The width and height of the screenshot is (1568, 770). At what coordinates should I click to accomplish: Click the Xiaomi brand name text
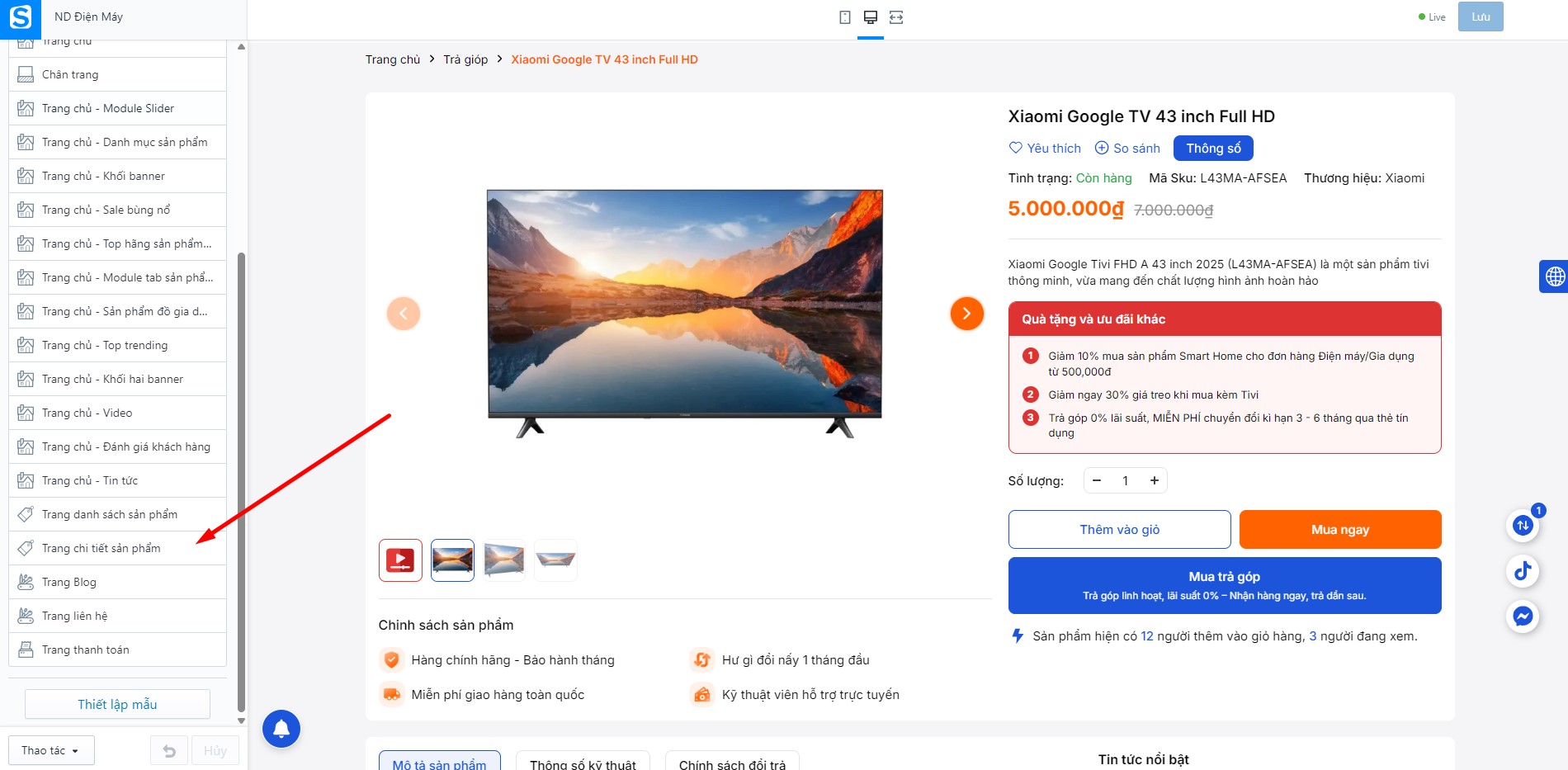[x=1405, y=178]
